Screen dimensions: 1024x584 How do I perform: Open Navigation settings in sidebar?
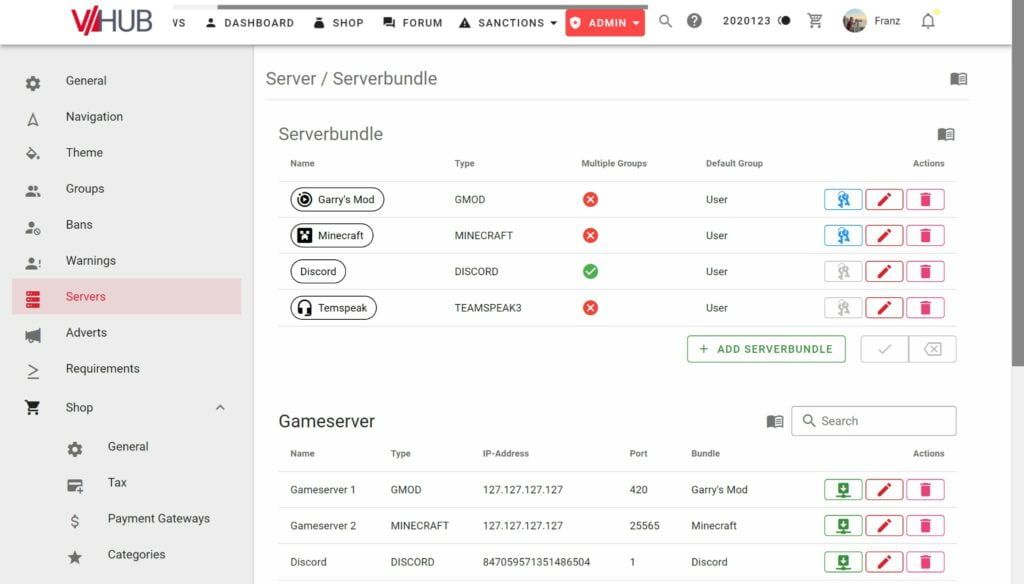(x=127, y=117)
